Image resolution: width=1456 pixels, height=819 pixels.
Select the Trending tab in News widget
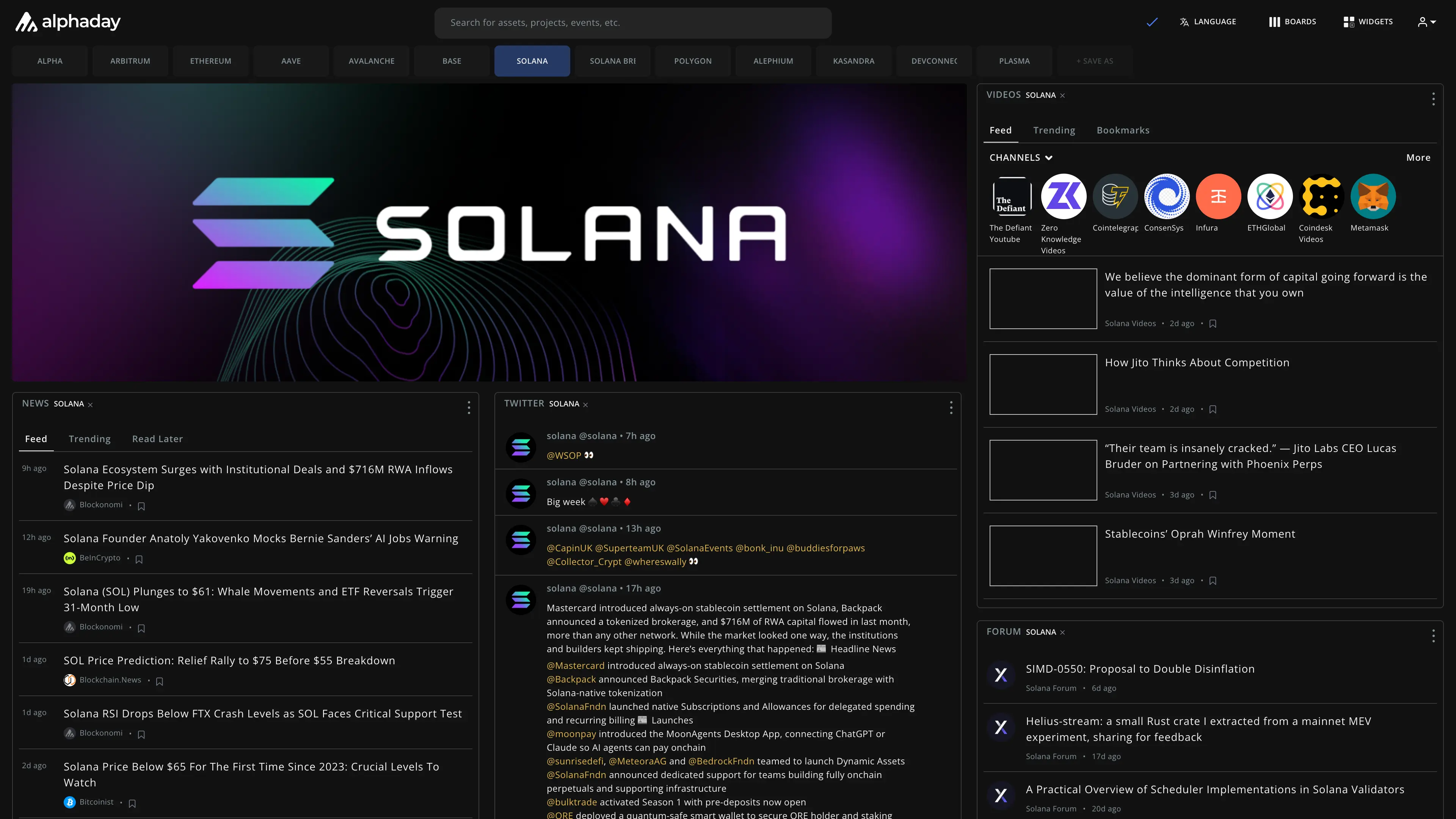(89, 439)
